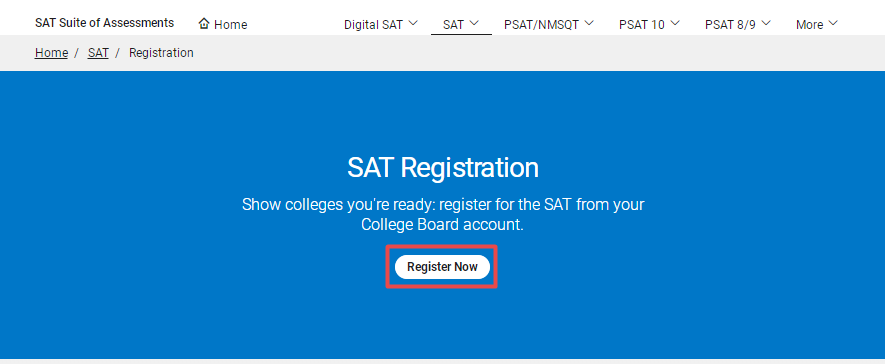This screenshot has height=364, width=885.
Task: Go to the Home text link in the top navigation
Action: pyautogui.click(x=230, y=24)
